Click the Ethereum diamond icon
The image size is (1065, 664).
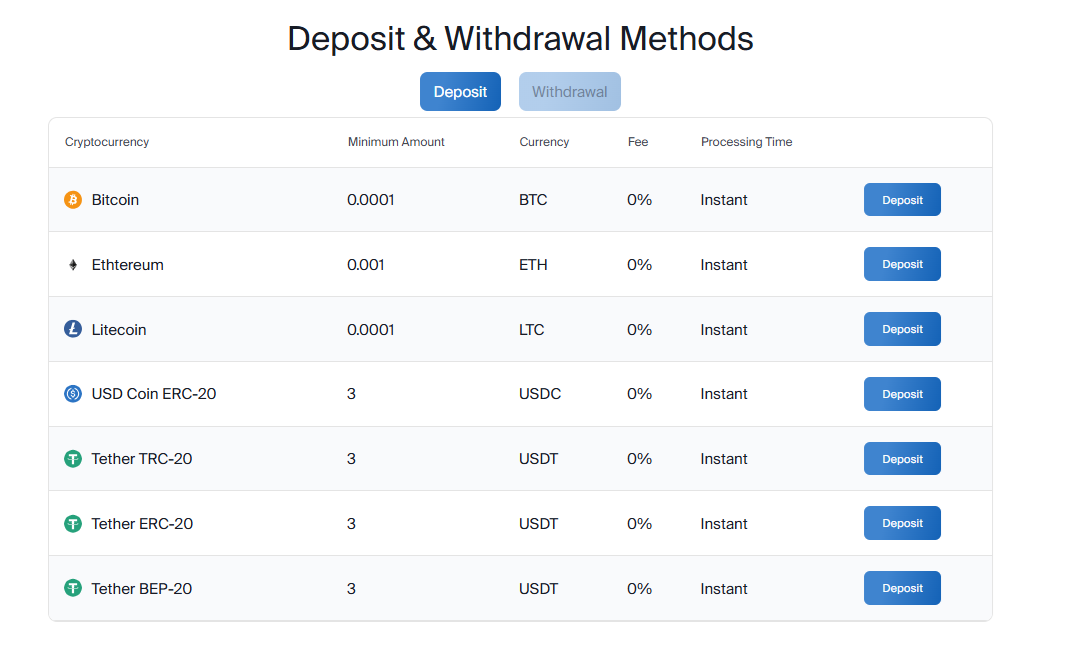(x=73, y=265)
